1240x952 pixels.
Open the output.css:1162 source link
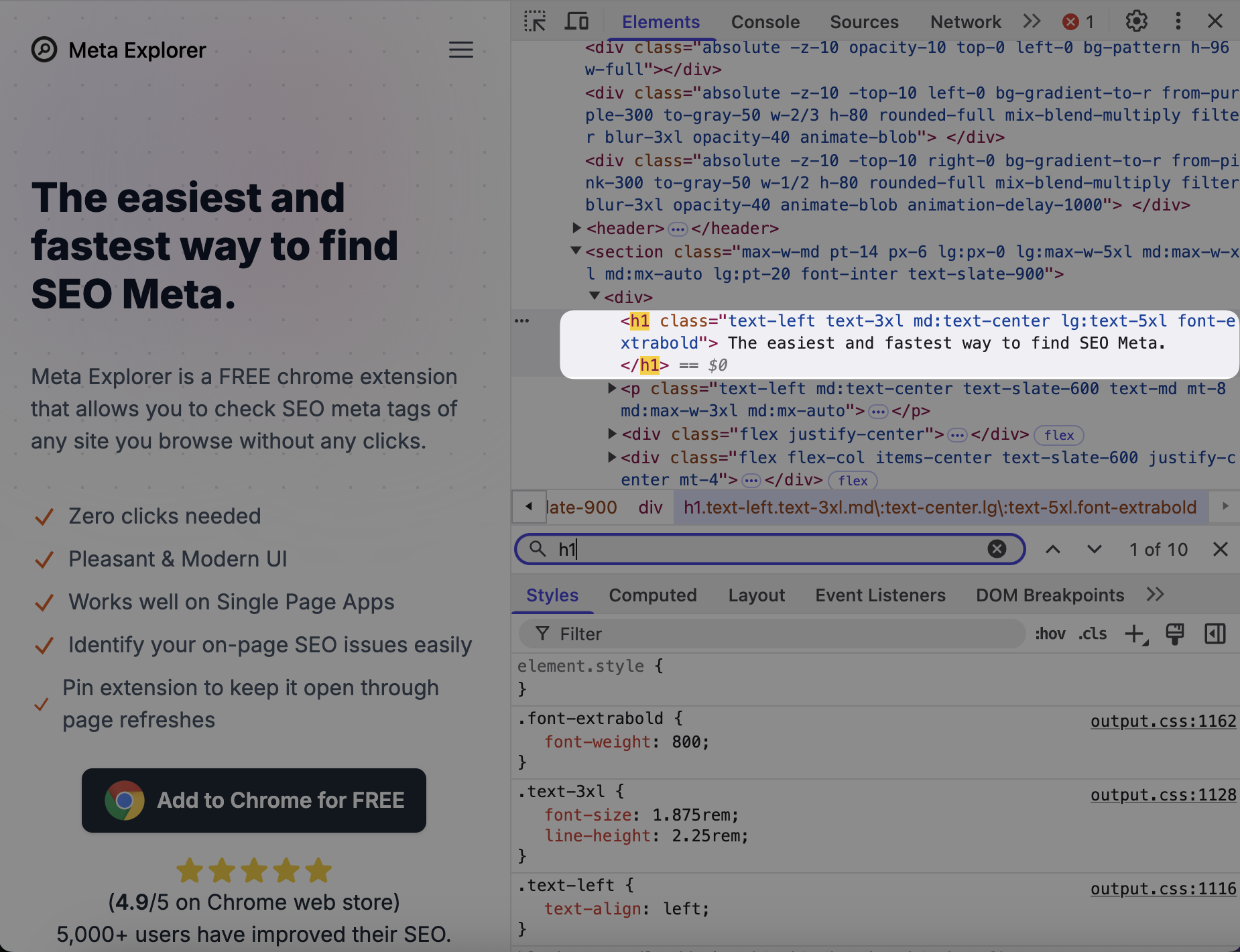click(1163, 721)
